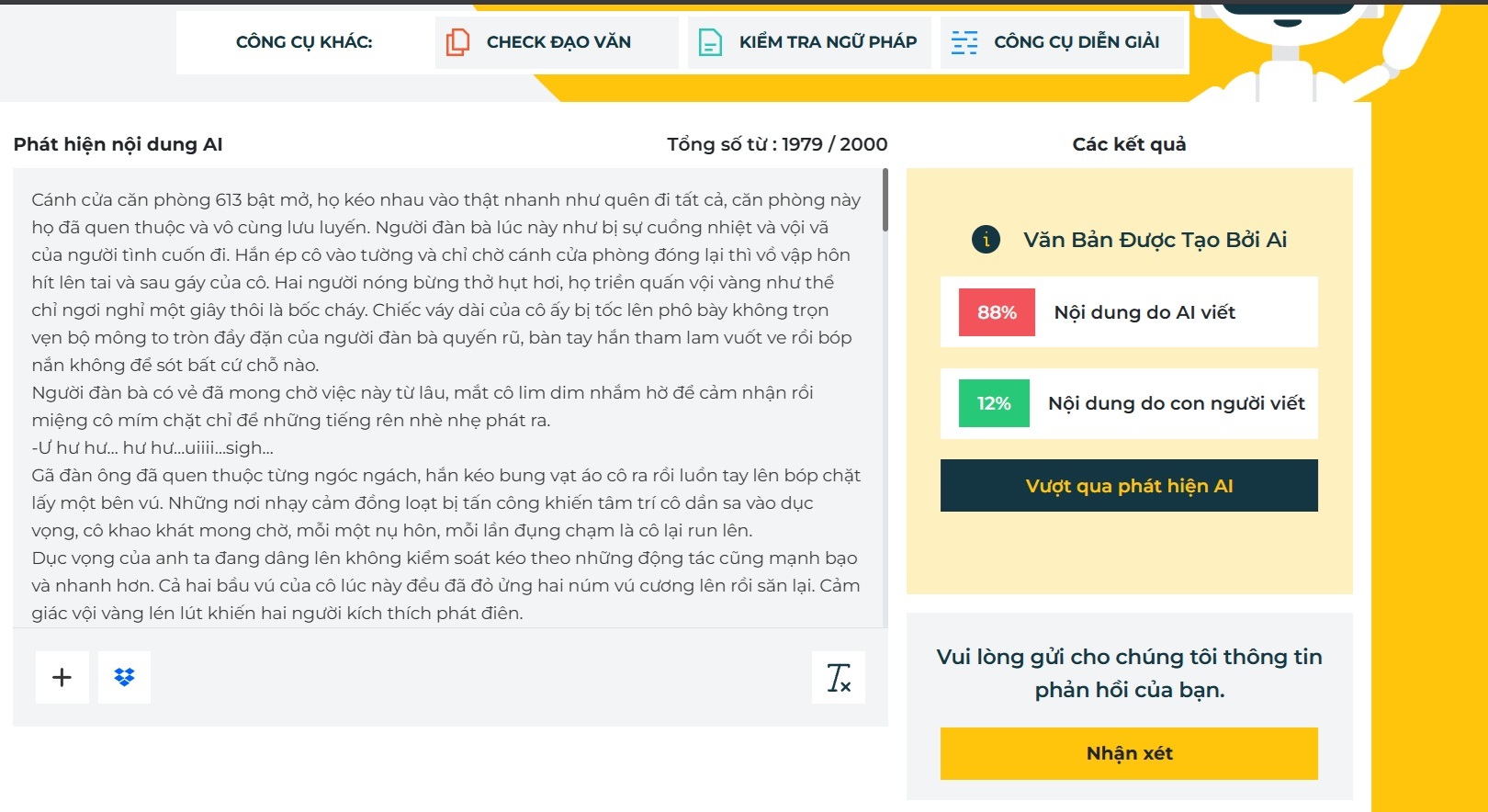The width and height of the screenshot is (1488, 812).
Task: Clear the text with the Tx icon
Action: [838, 678]
